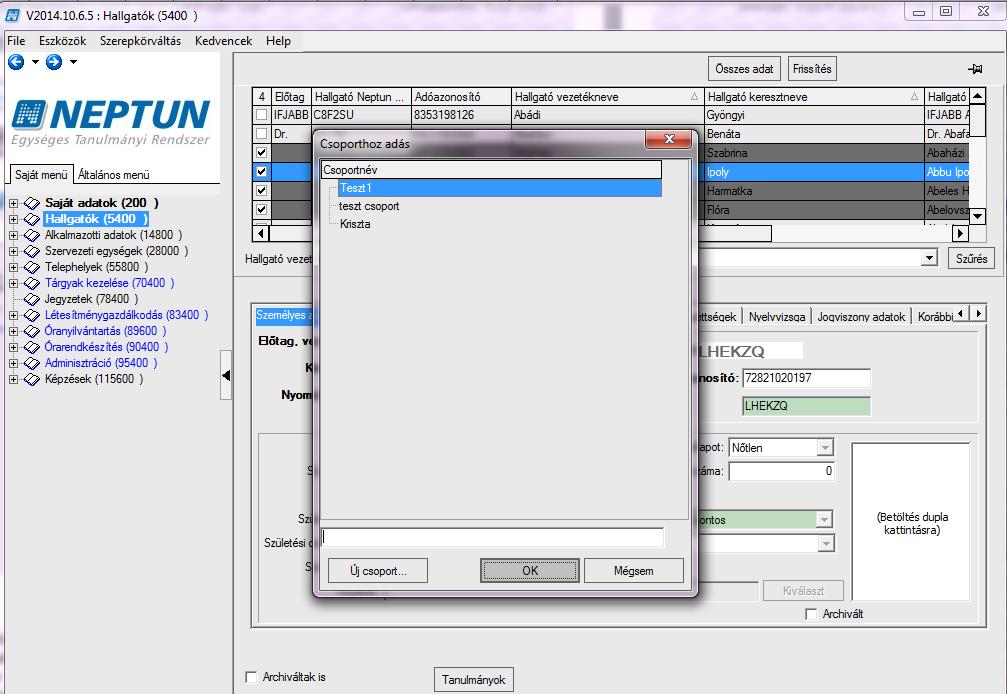Screen dimensions: 1007x694
Task: Click the book icon next to Óranyilvántartás
Action: tap(31, 331)
